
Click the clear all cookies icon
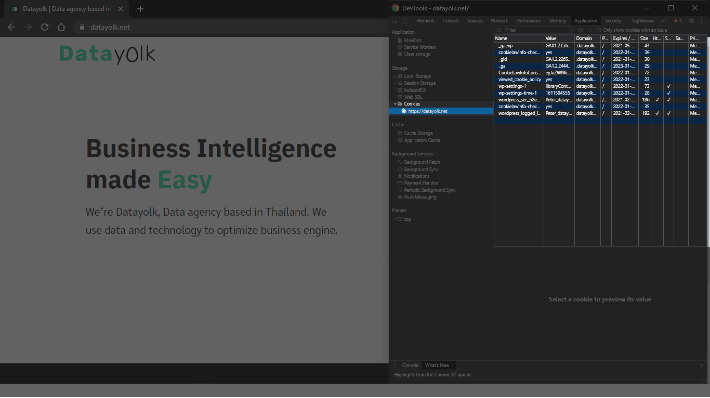pos(580,30)
